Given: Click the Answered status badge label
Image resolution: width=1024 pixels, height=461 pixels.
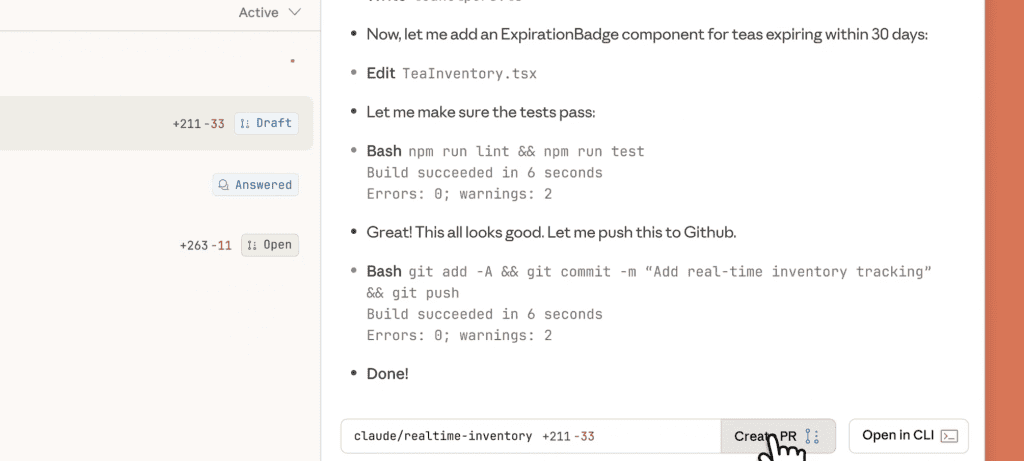Looking at the screenshot, I should [263, 185].
